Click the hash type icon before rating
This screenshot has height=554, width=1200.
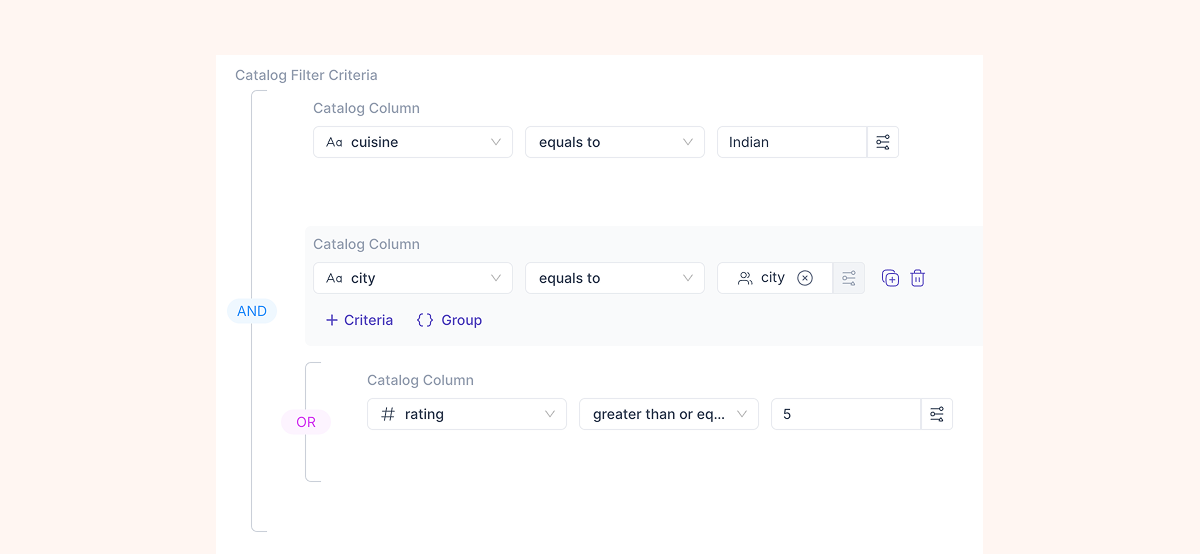pos(388,414)
